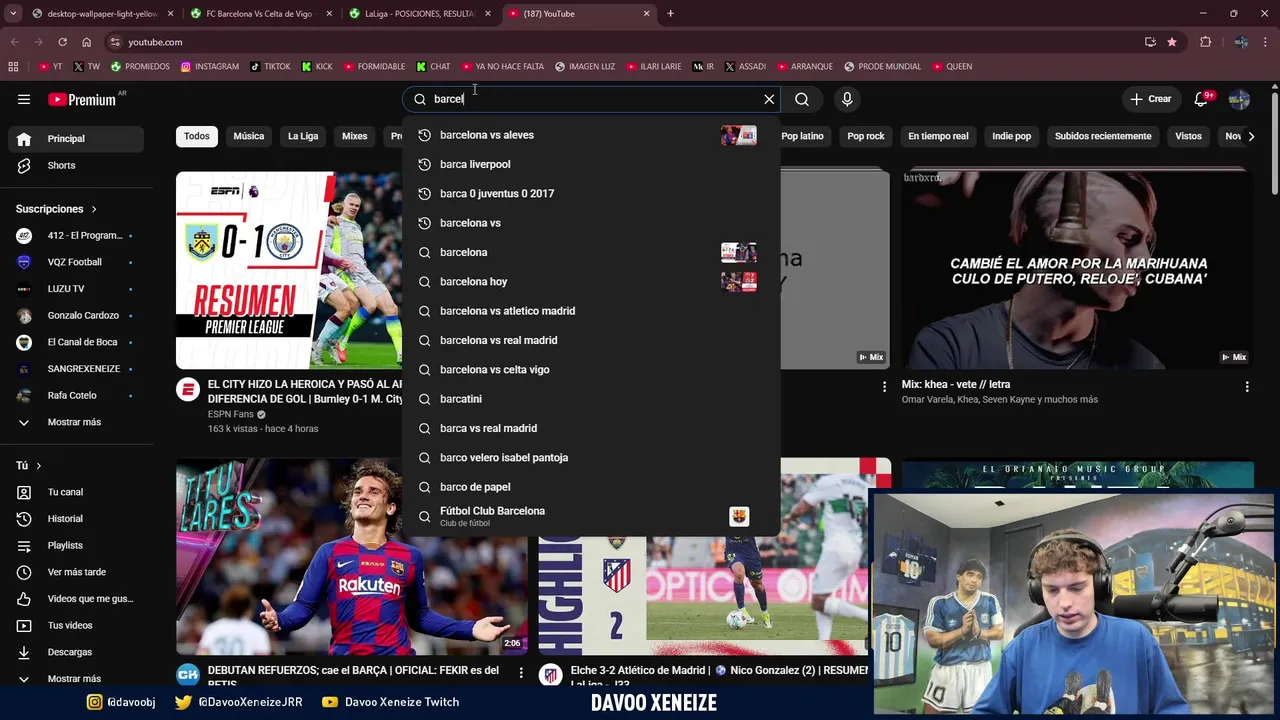The height and width of the screenshot is (720, 1280).
Task: Open options for DEBUTAN REFUERZOS video
Action: 520,673
